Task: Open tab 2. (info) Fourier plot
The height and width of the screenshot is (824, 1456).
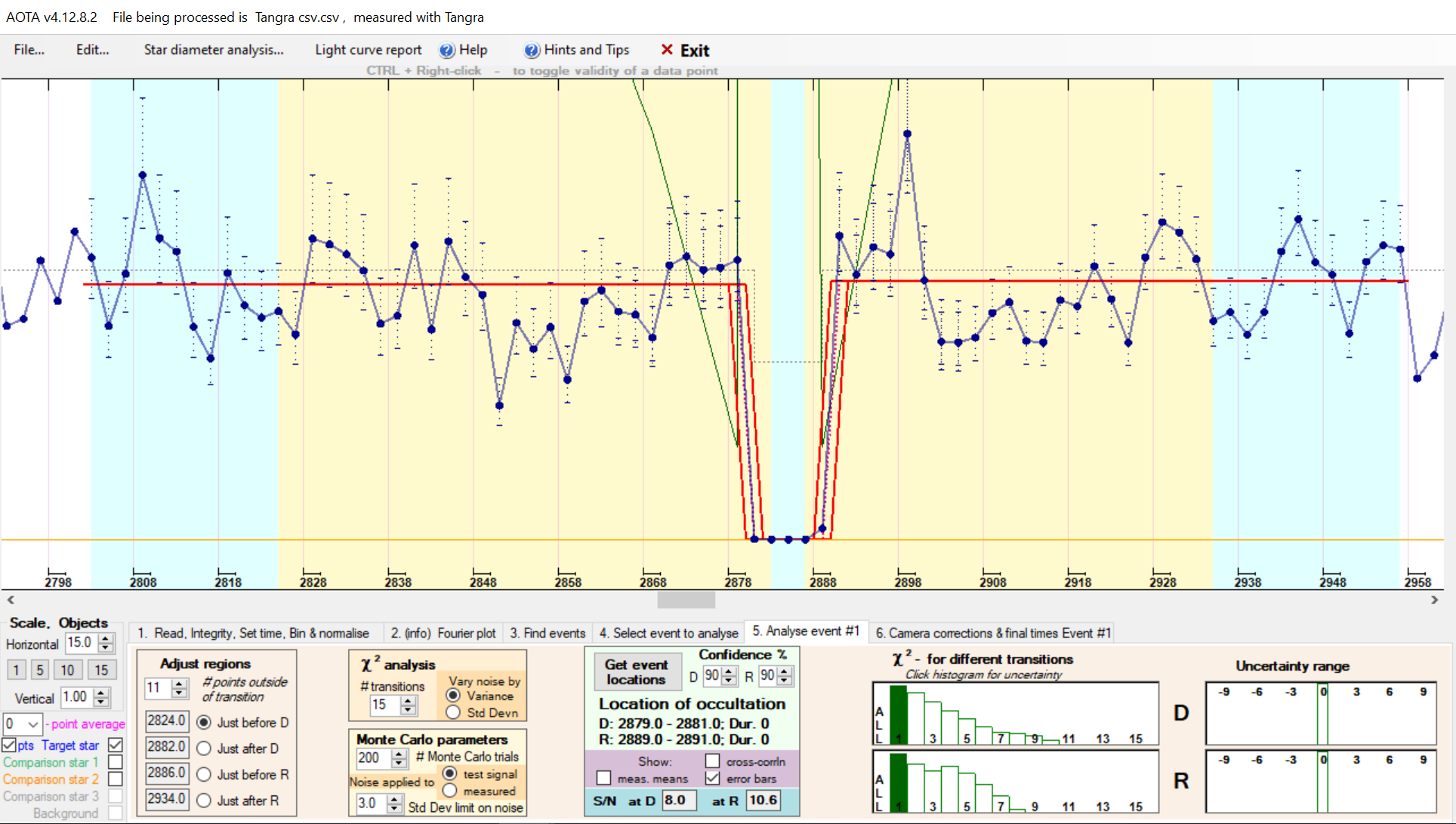Action: tap(443, 633)
